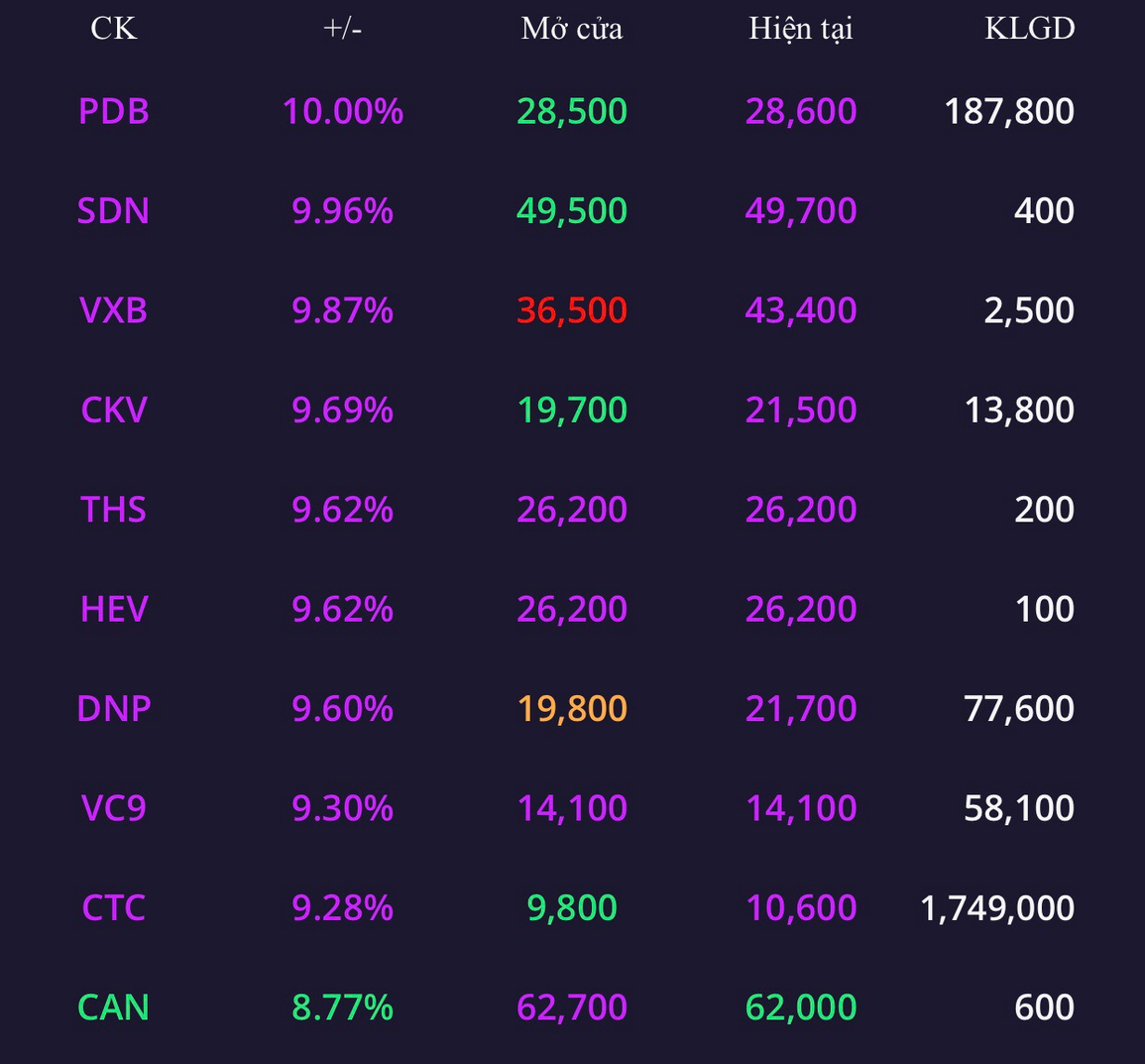Click the Mở cửa column header
The height and width of the screenshot is (1064, 1145).
[572, 28]
